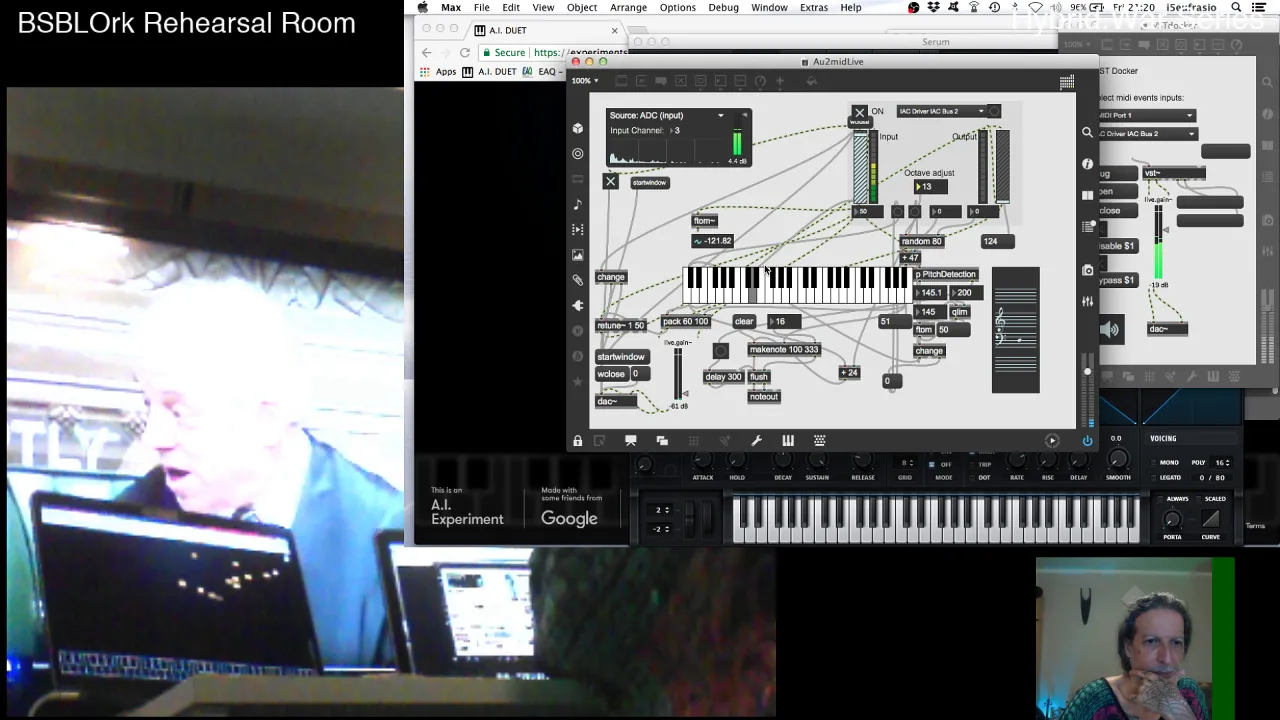The width and height of the screenshot is (1280, 720).
Task: Click the round button next to IAC dropdown
Action: click(993, 111)
